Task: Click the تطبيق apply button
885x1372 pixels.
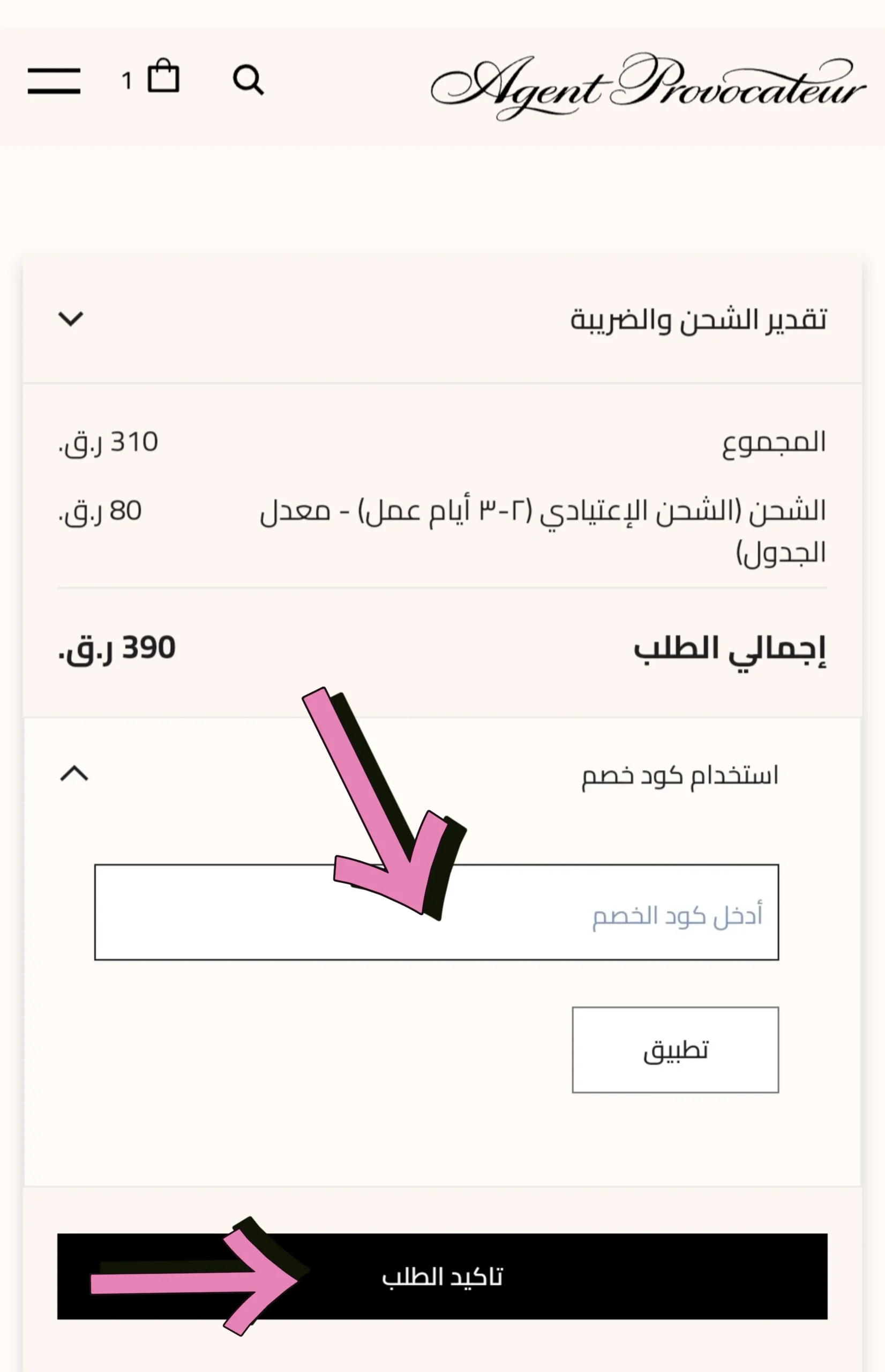Action: click(675, 1049)
